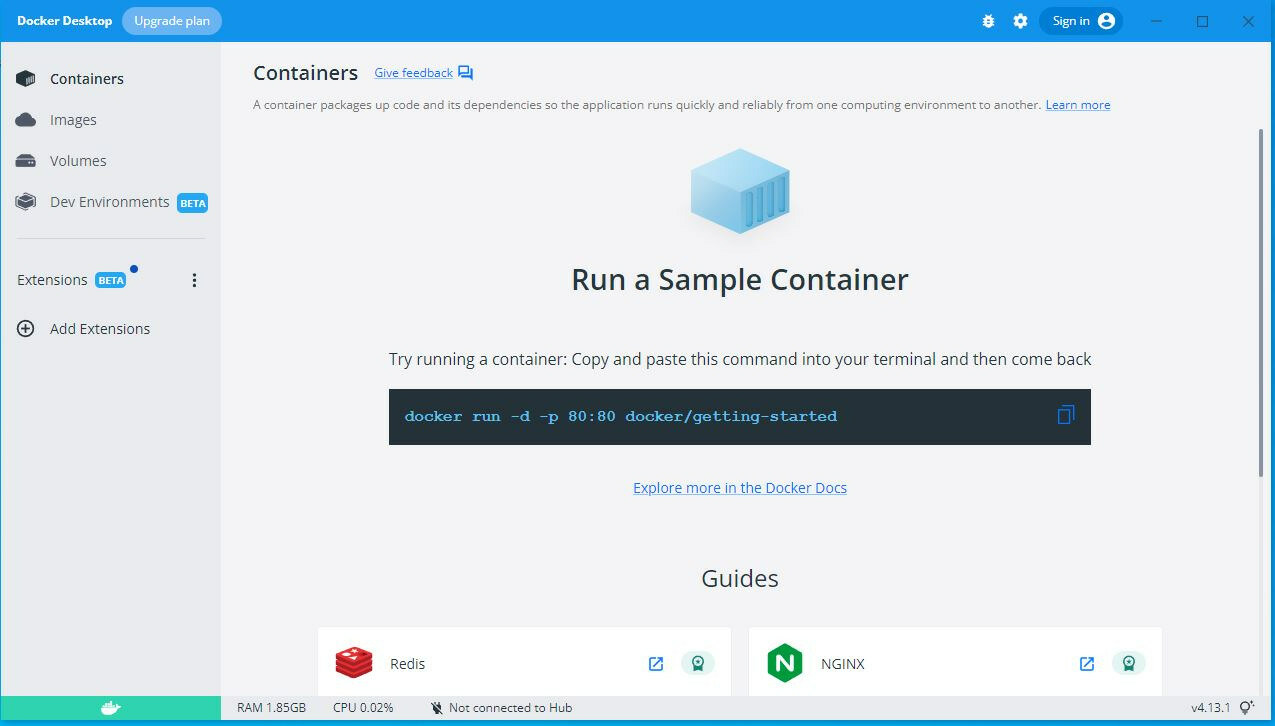Open the Learn more link
The width and height of the screenshot is (1275, 726).
pos(1078,105)
